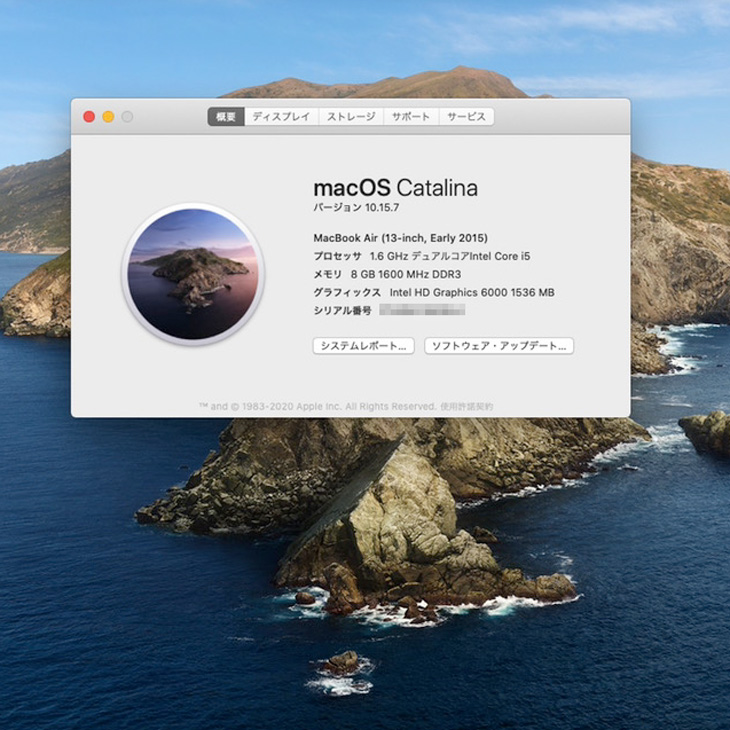This screenshot has width=730, height=730.
Task: Click the メモリ label
Action: [x=328, y=274]
